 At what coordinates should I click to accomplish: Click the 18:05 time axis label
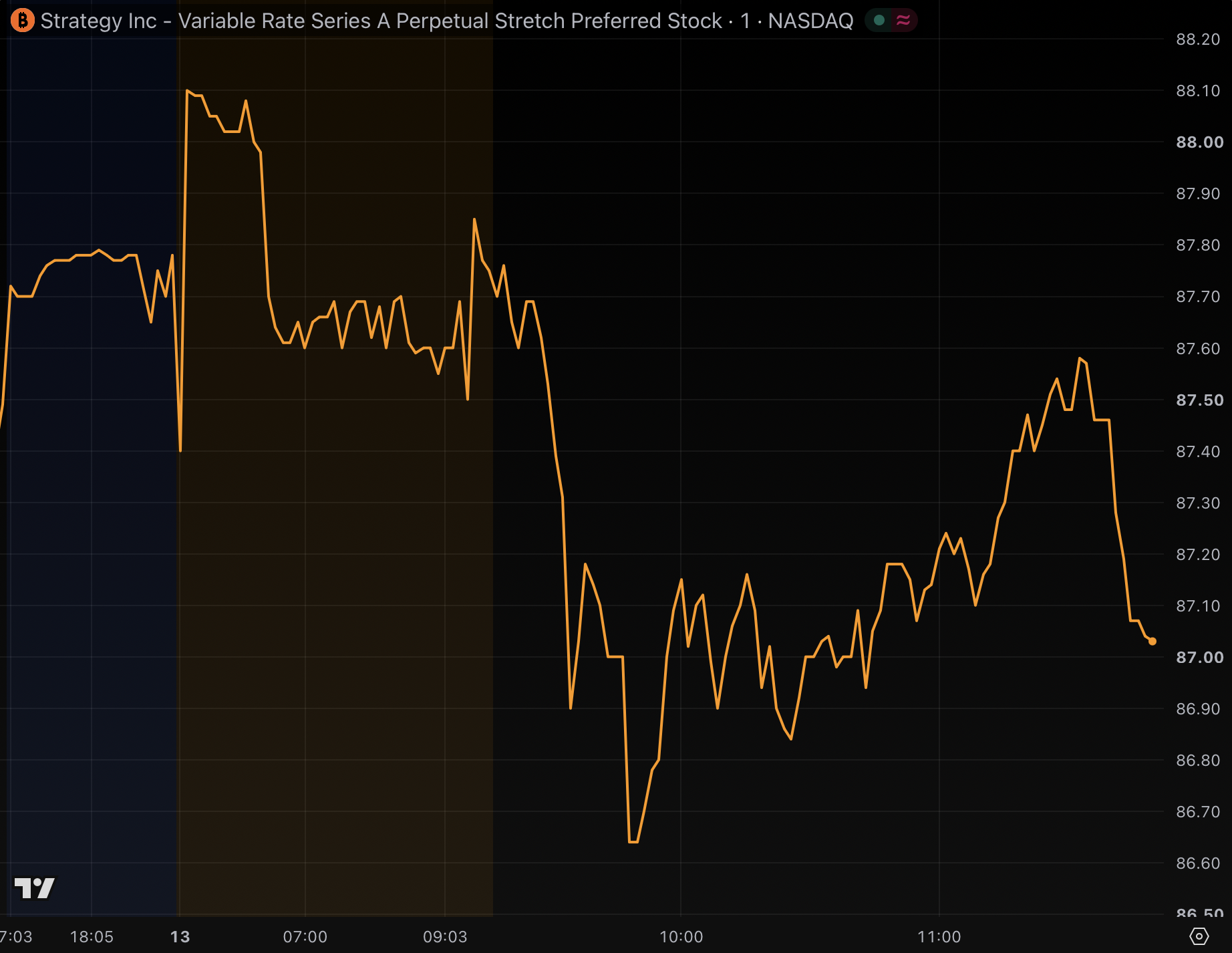[x=92, y=936]
